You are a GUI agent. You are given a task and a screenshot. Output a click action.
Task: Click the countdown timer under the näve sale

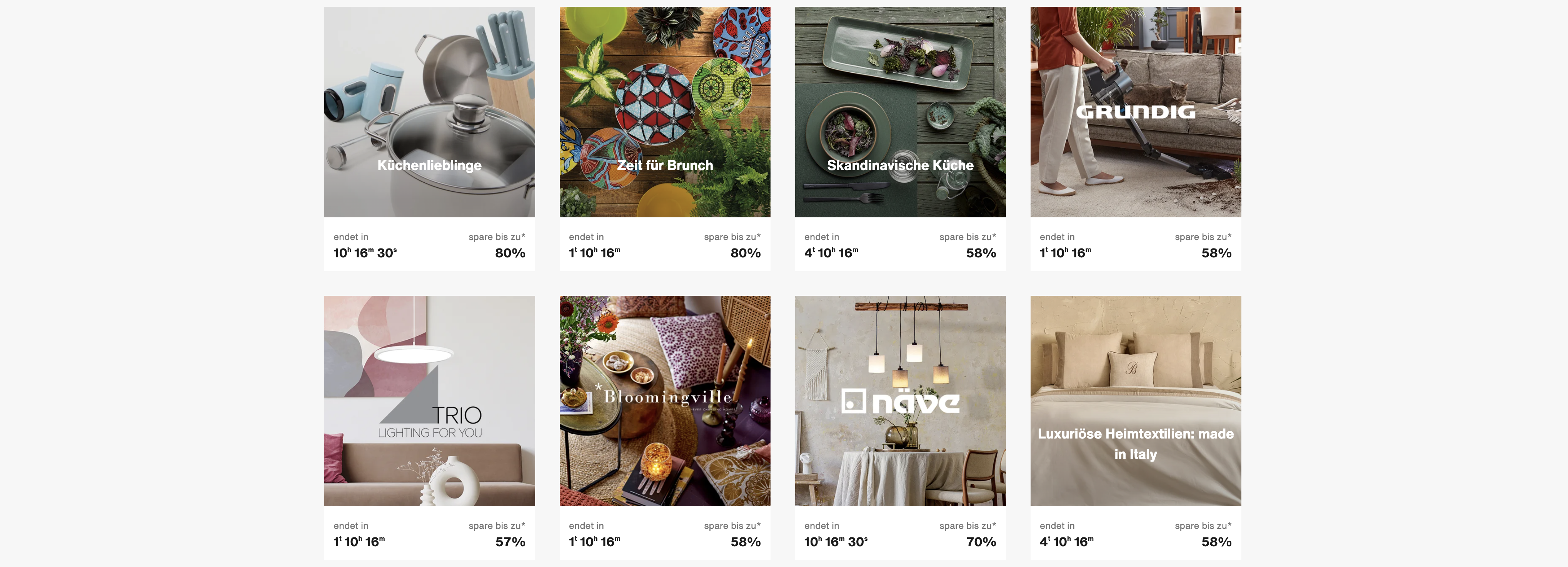[x=836, y=542]
